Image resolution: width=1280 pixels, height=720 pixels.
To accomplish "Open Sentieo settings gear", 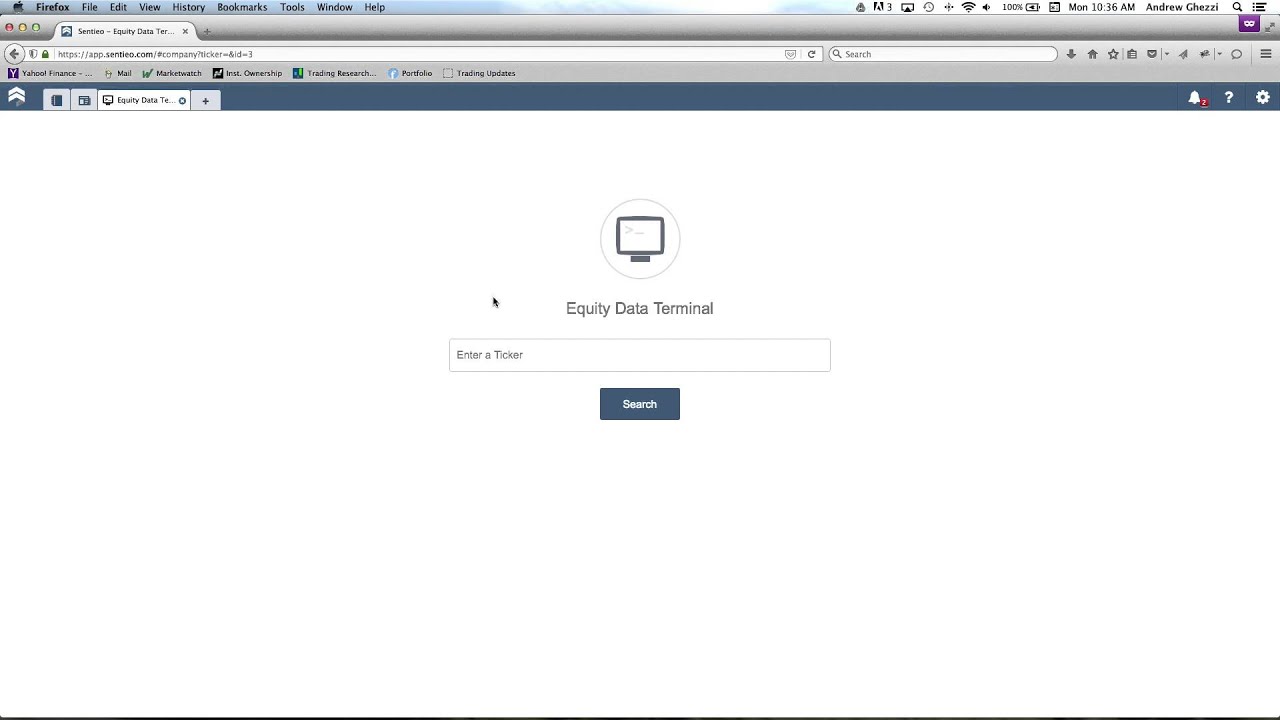I will [x=1263, y=97].
